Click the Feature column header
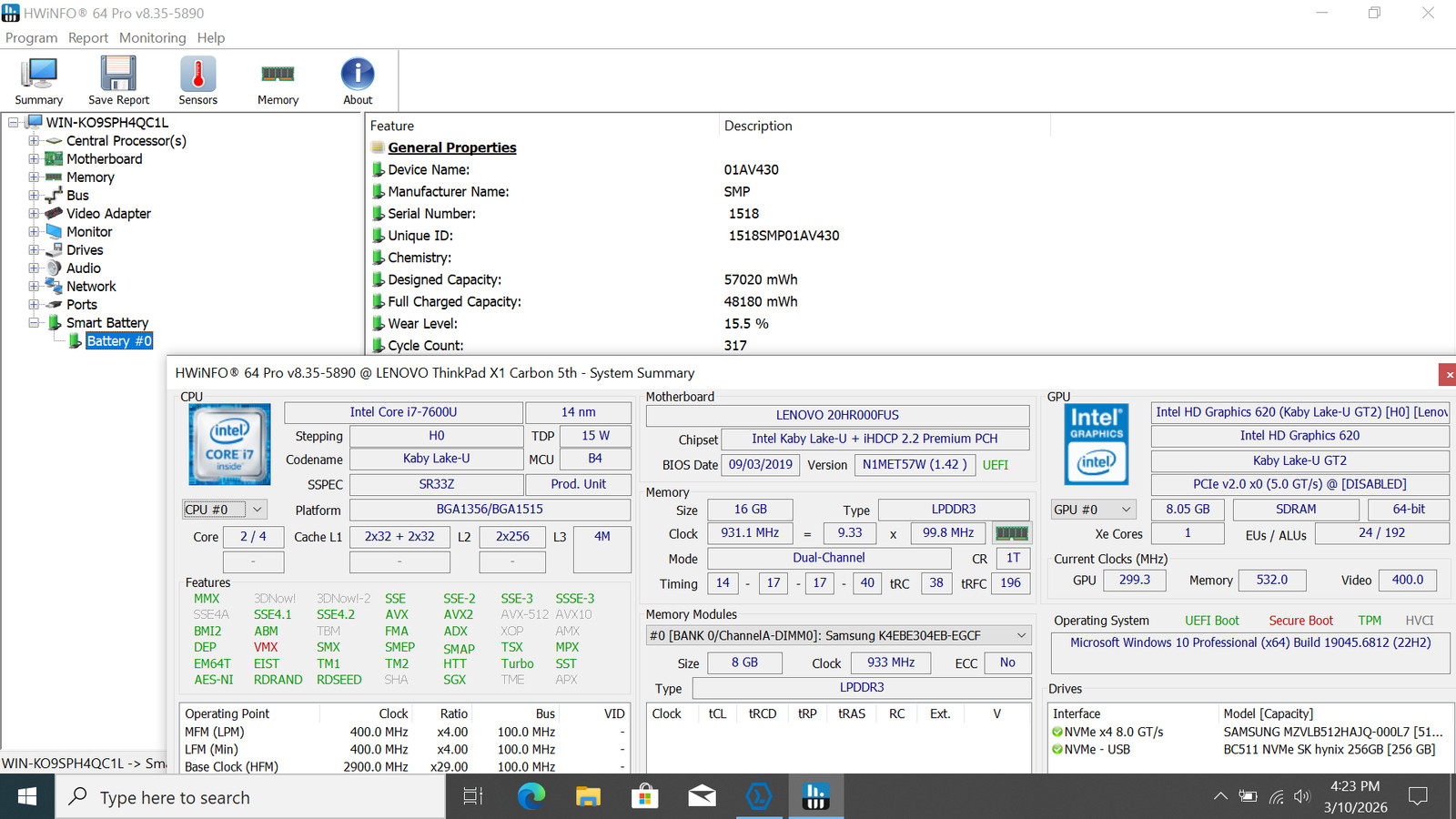Viewport: 1456px width, 819px height. 542,126
